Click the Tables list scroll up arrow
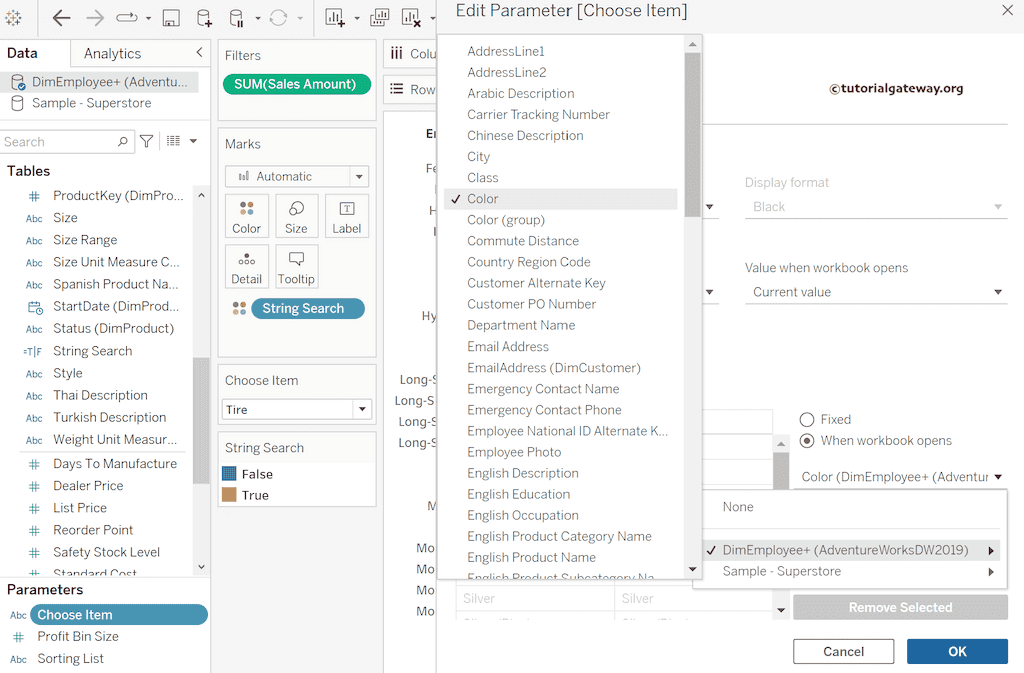 point(201,195)
